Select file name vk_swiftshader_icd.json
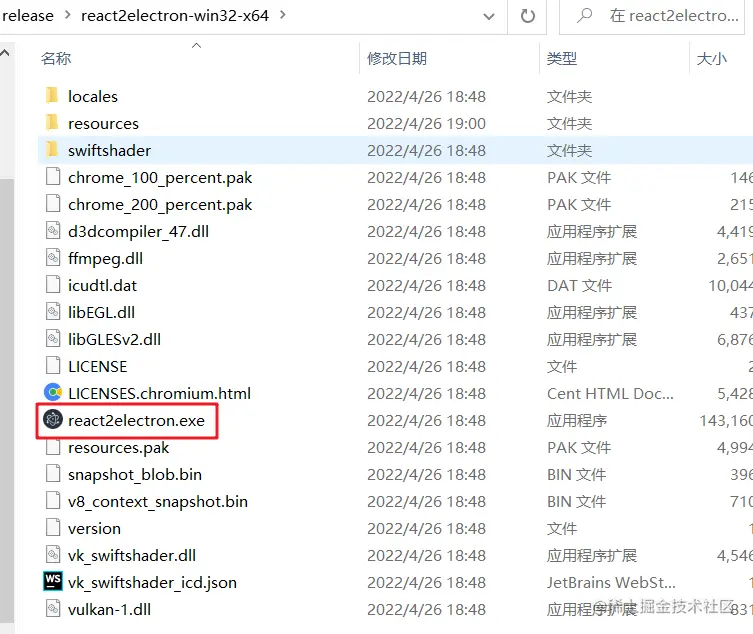753x634 pixels. coord(152,583)
